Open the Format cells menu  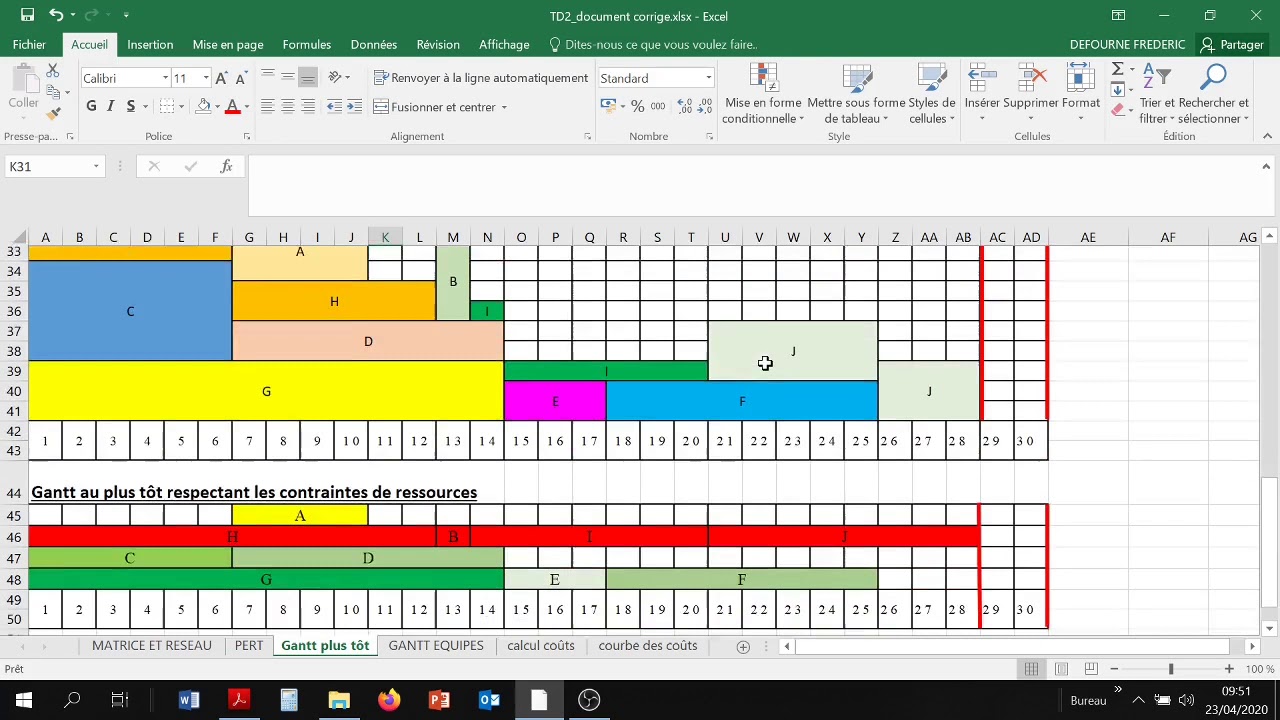[1080, 94]
